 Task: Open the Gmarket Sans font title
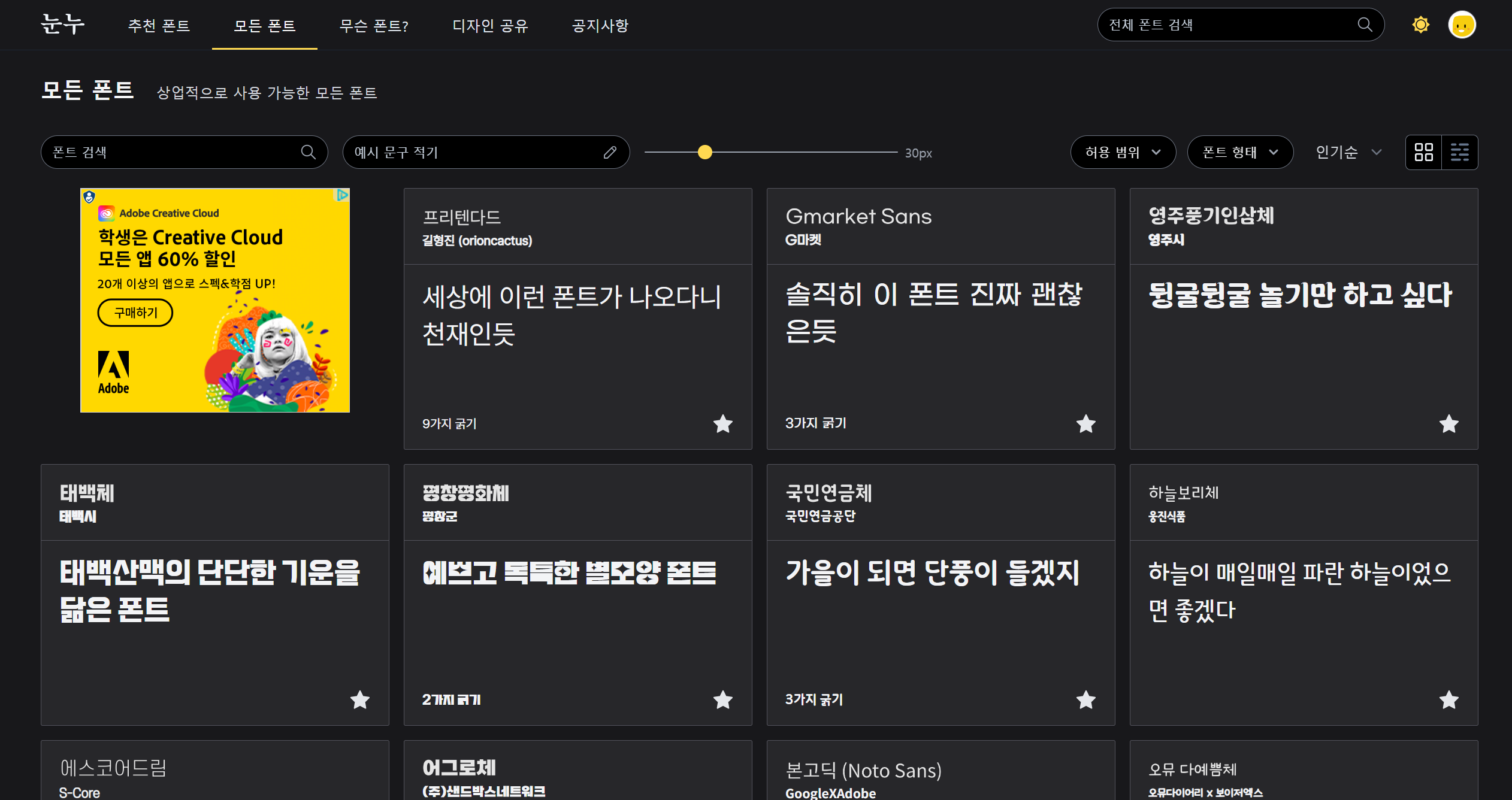coord(858,216)
